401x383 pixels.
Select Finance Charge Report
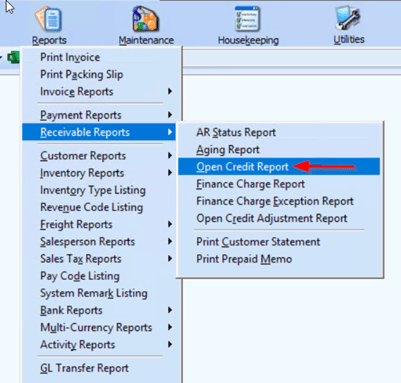[x=279, y=184]
